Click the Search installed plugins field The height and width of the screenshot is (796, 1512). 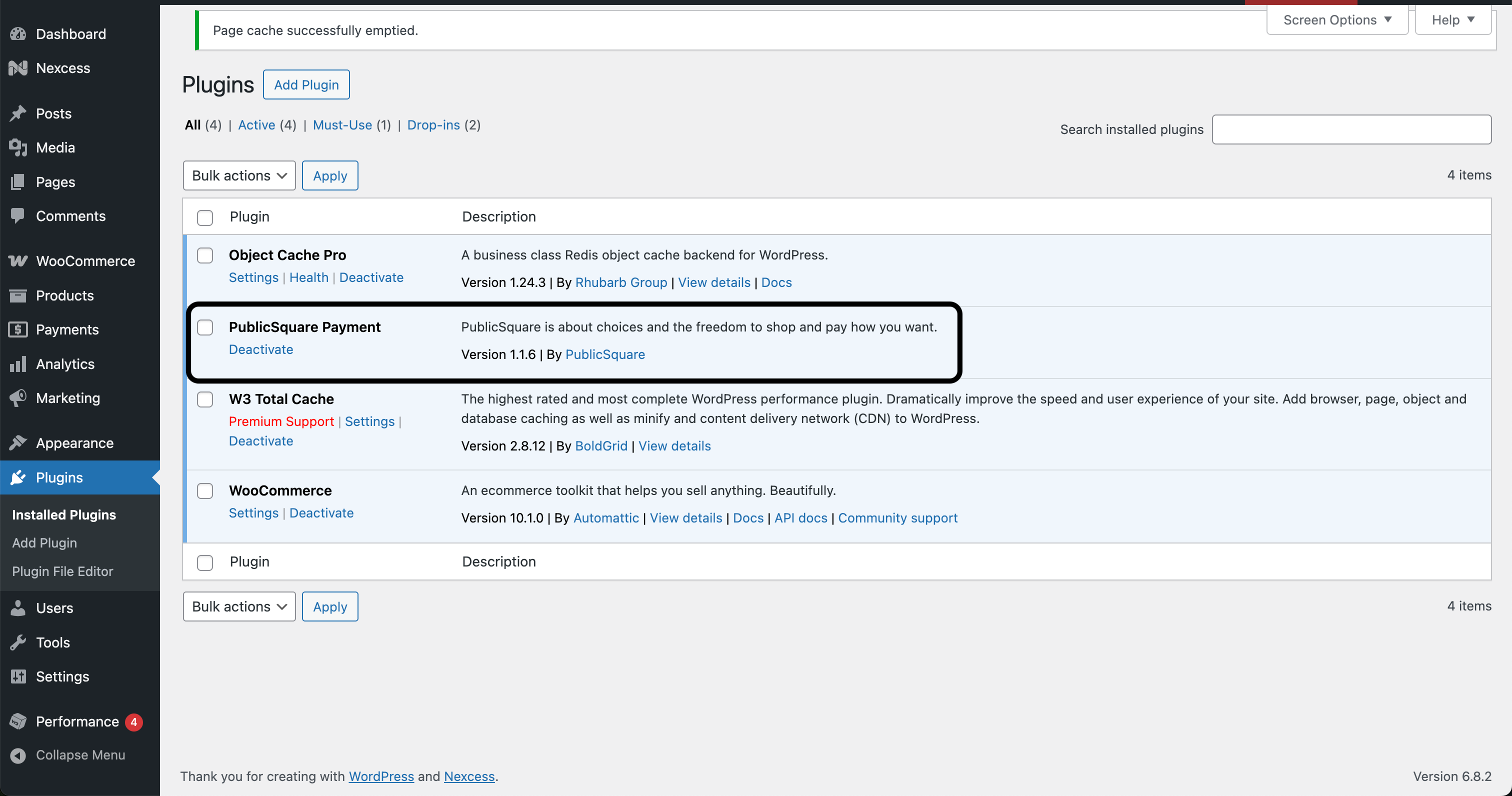pyautogui.click(x=1351, y=129)
